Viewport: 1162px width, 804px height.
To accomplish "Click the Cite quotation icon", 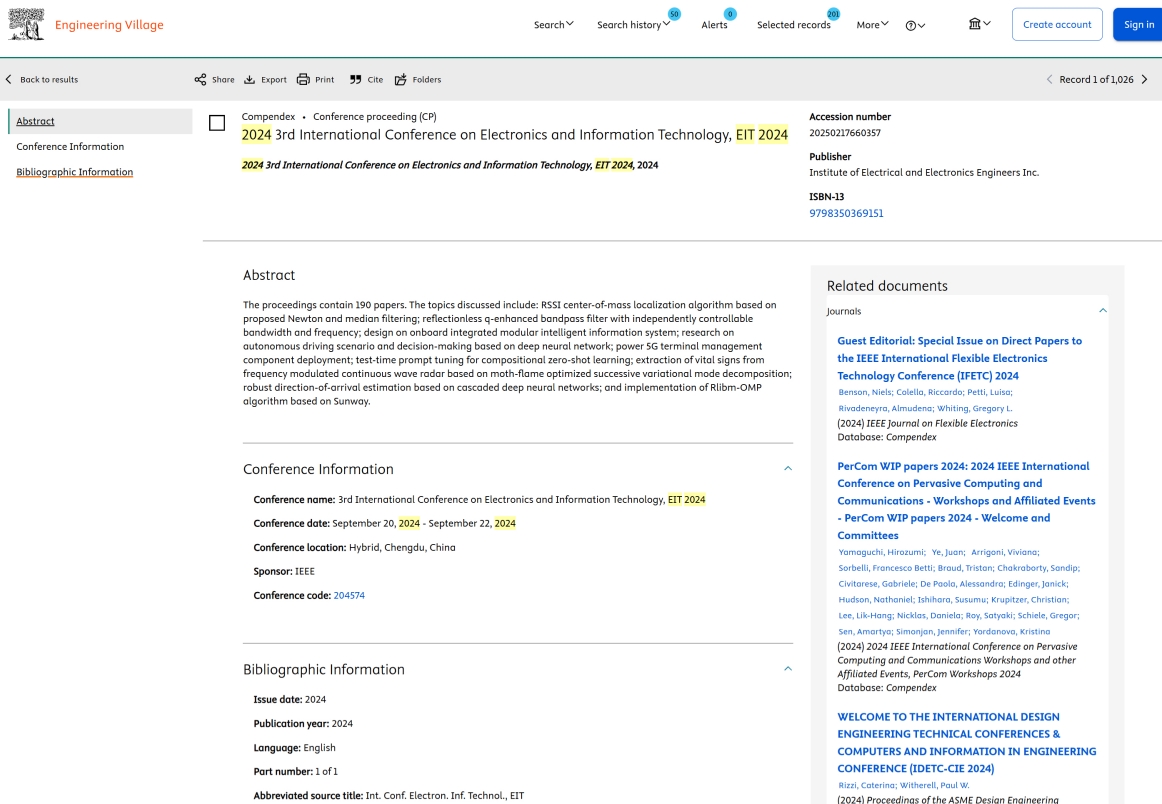I will tap(355, 79).
